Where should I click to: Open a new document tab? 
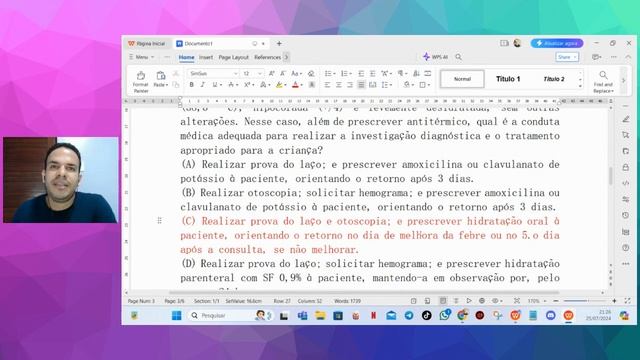[279, 43]
